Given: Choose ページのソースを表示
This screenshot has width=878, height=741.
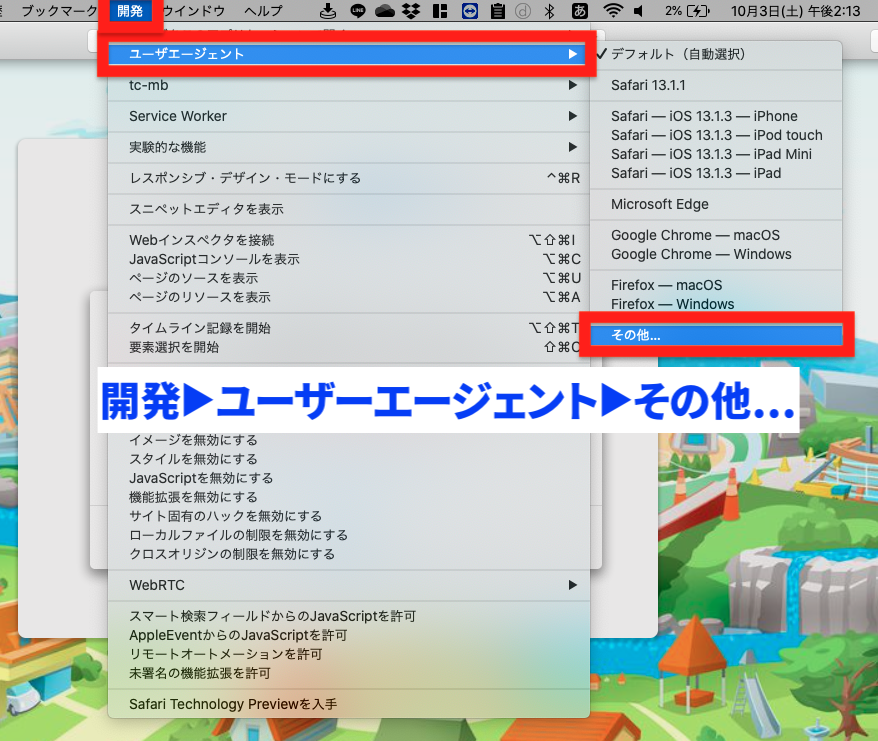Looking at the screenshot, I should tap(348, 278).
